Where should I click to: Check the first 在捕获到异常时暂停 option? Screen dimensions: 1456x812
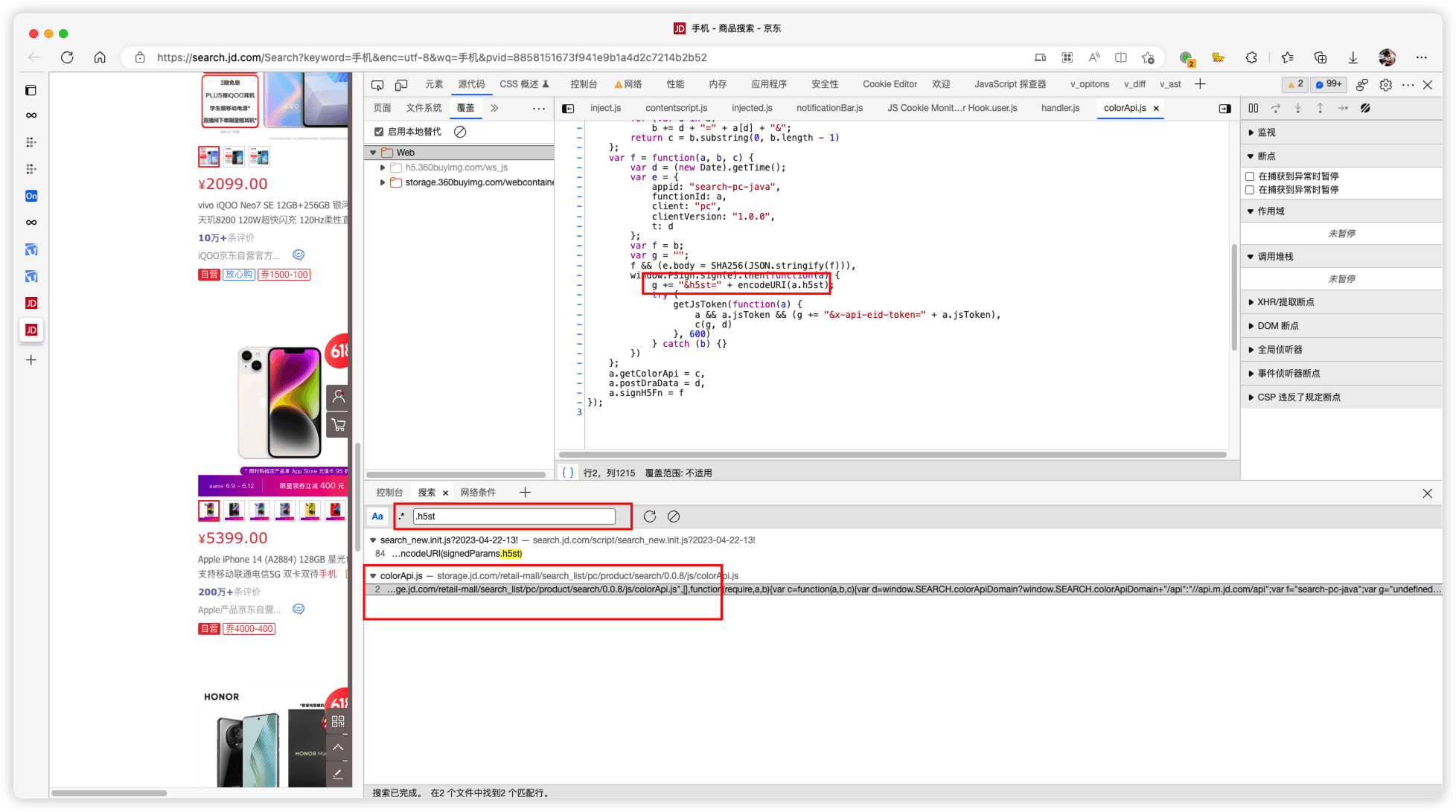pyautogui.click(x=1250, y=176)
